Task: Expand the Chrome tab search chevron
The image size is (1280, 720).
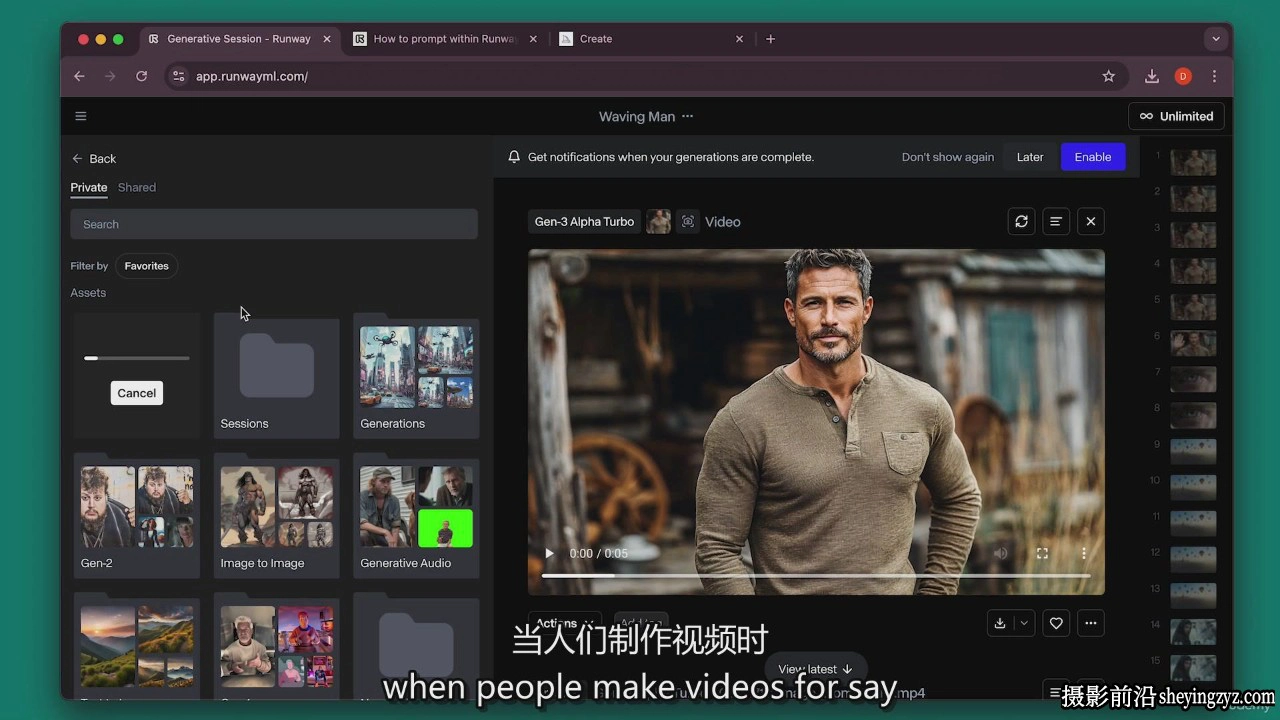Action: [1216, 39]
